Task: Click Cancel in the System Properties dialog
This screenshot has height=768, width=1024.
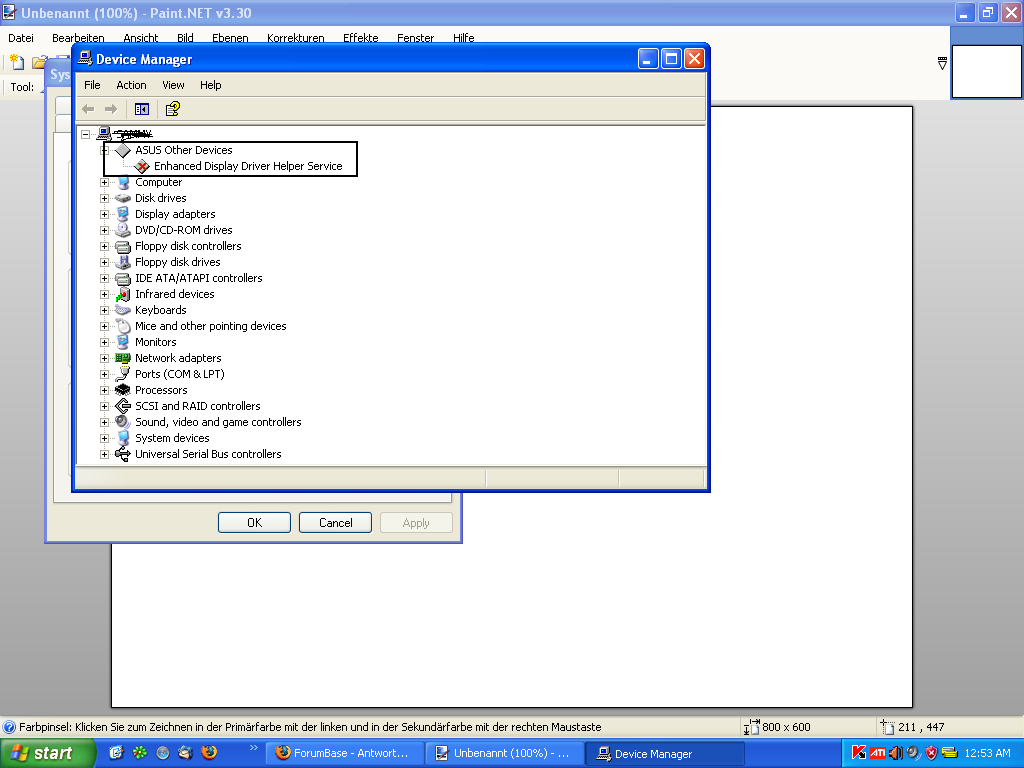Action: [x=336, y=522]
